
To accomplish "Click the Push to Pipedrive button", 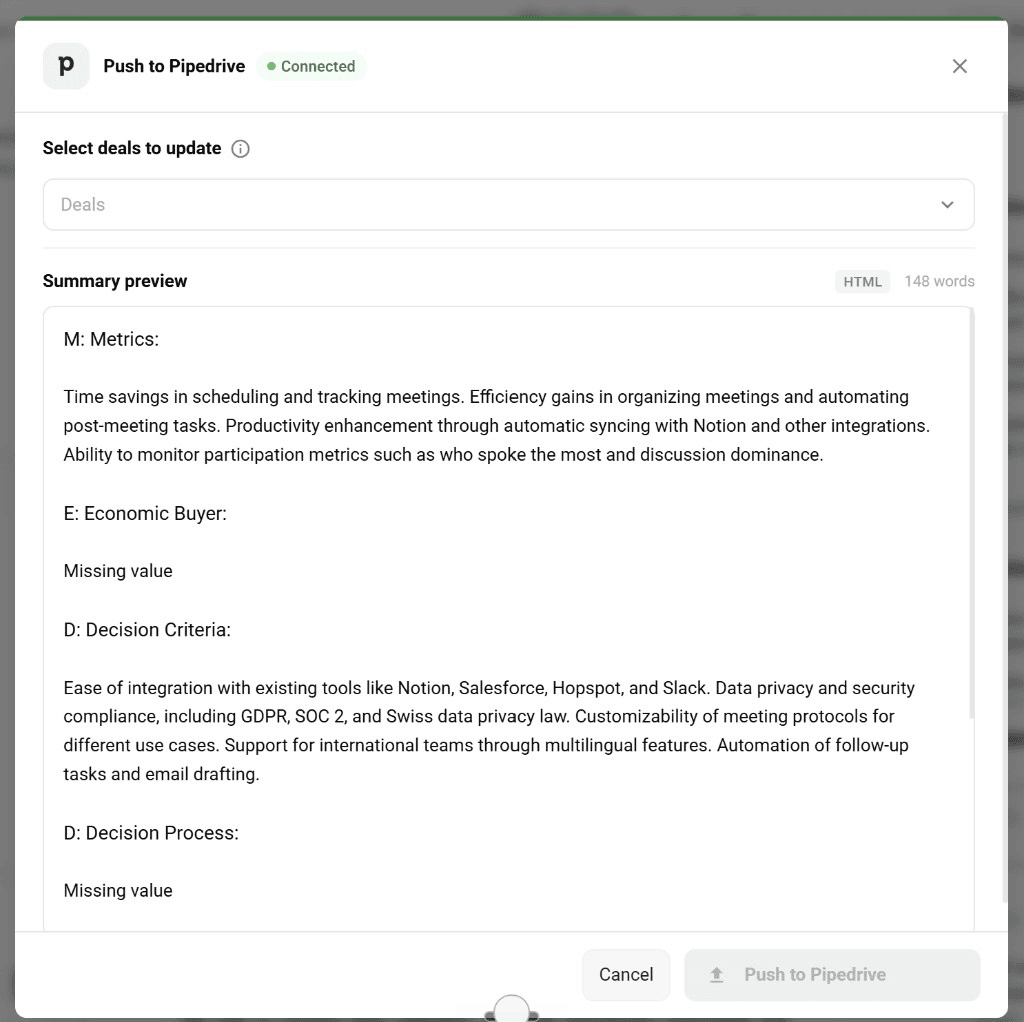I will tap(832, 974).
